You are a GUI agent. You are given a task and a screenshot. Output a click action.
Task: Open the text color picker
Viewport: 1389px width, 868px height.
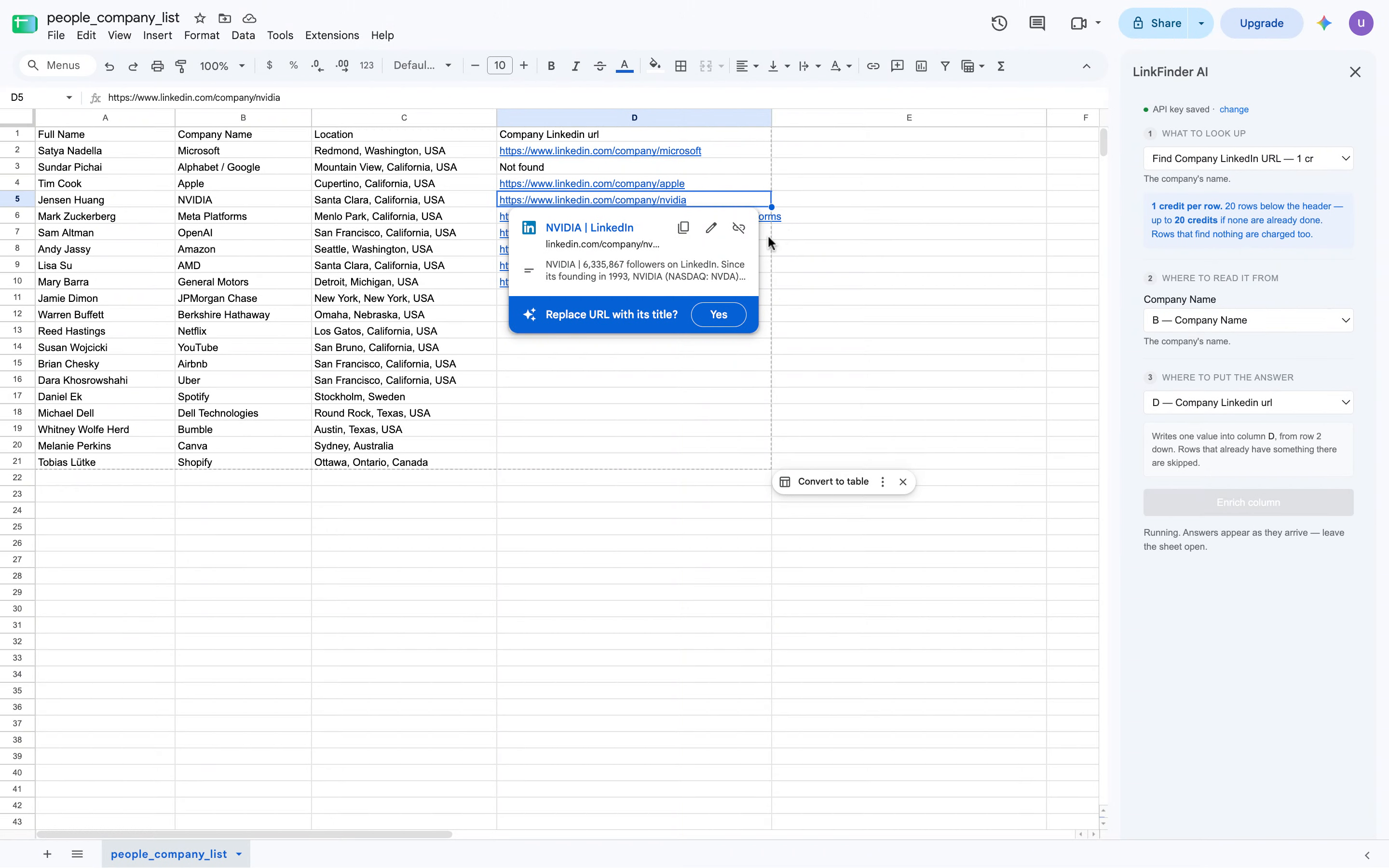click(x=625, y=66)
